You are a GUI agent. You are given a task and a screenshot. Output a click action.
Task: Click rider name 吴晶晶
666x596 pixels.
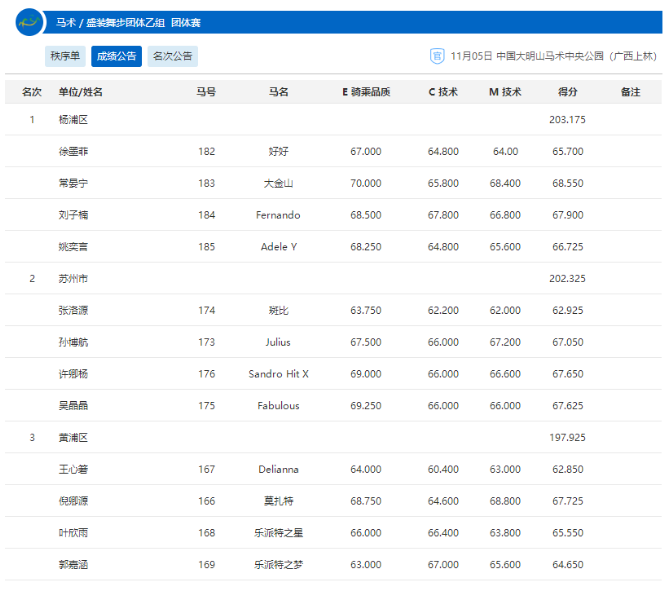tap(74, 406)
